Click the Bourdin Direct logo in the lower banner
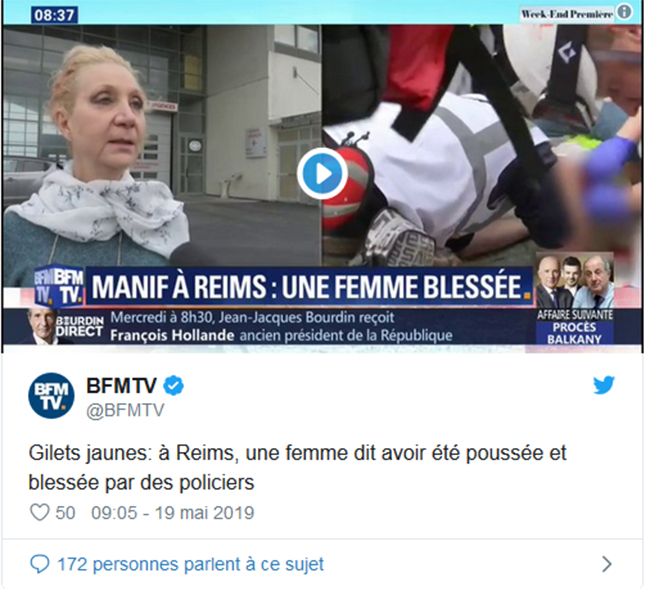The image size is (650, 591). click(80, 328)
